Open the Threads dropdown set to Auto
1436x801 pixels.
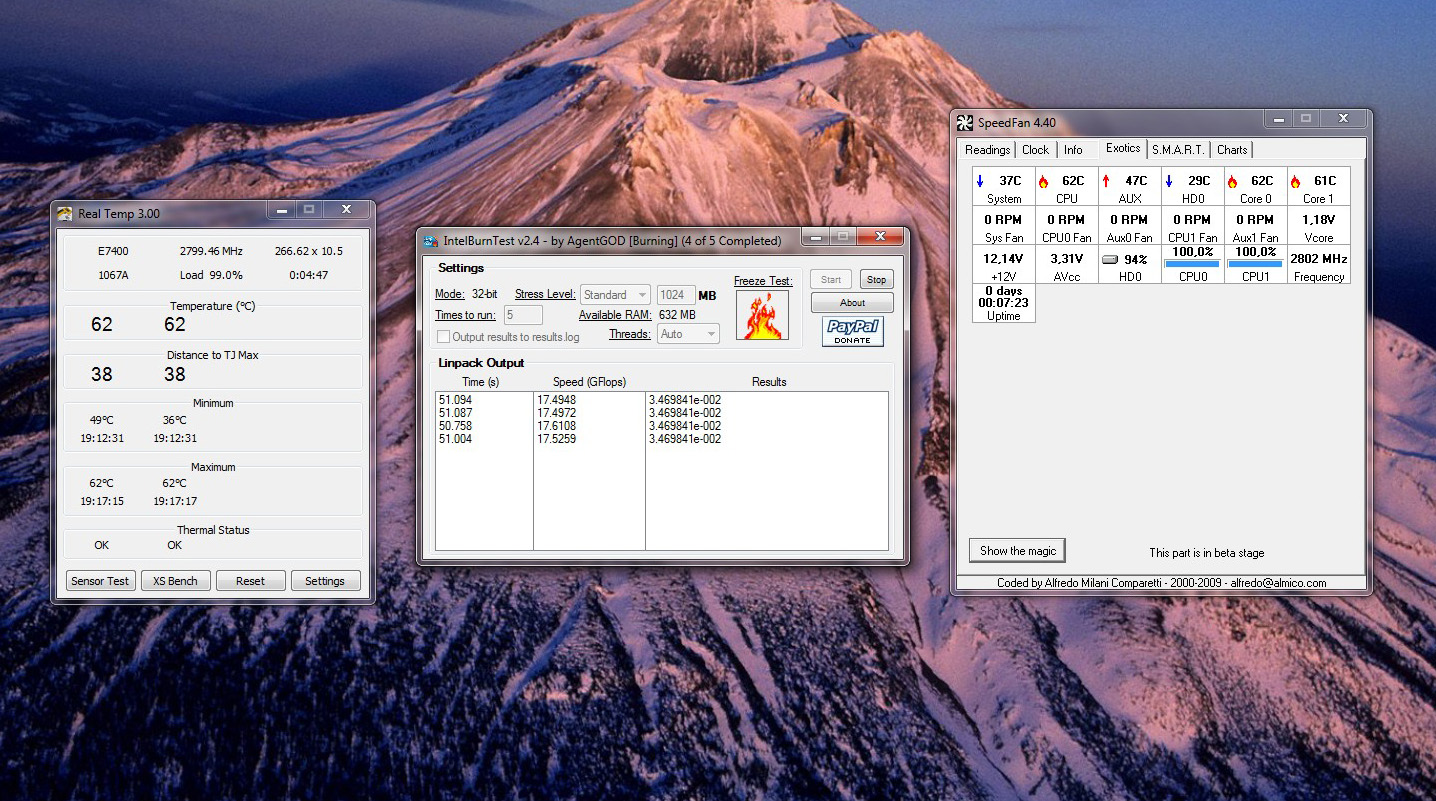pos(688,334)
